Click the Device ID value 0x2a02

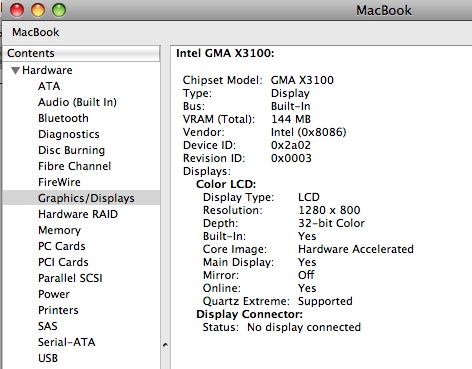tap(291, 145)
